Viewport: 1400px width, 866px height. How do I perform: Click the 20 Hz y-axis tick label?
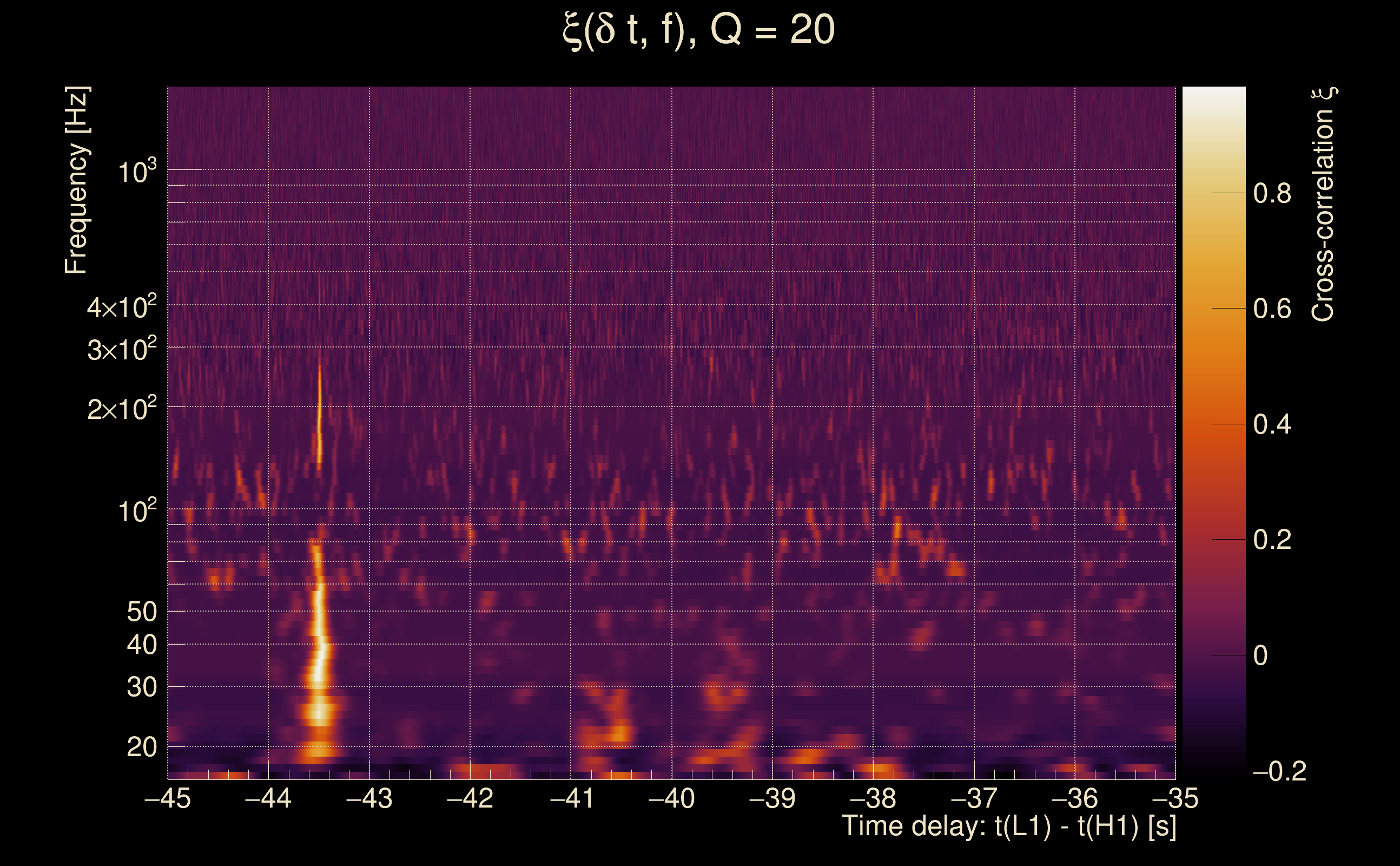141,747
